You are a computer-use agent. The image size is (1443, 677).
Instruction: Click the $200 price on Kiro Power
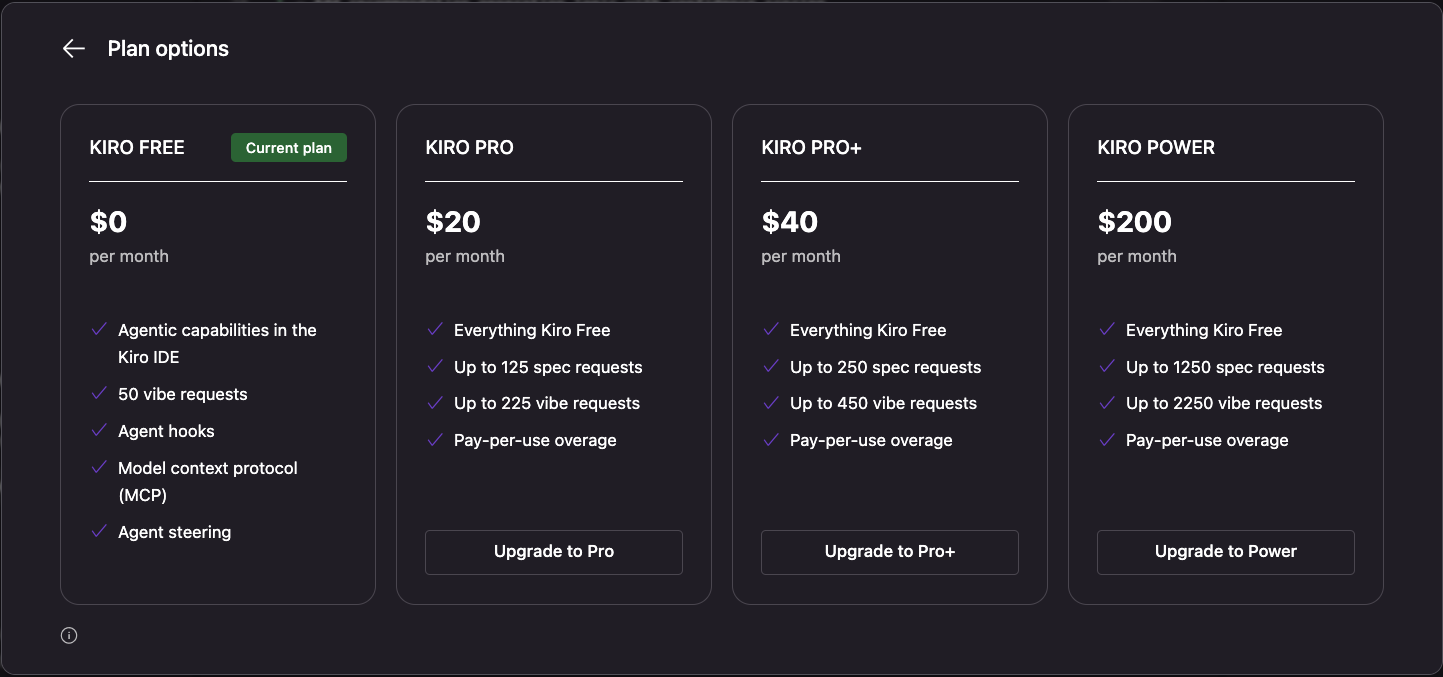coord(1134,221)
